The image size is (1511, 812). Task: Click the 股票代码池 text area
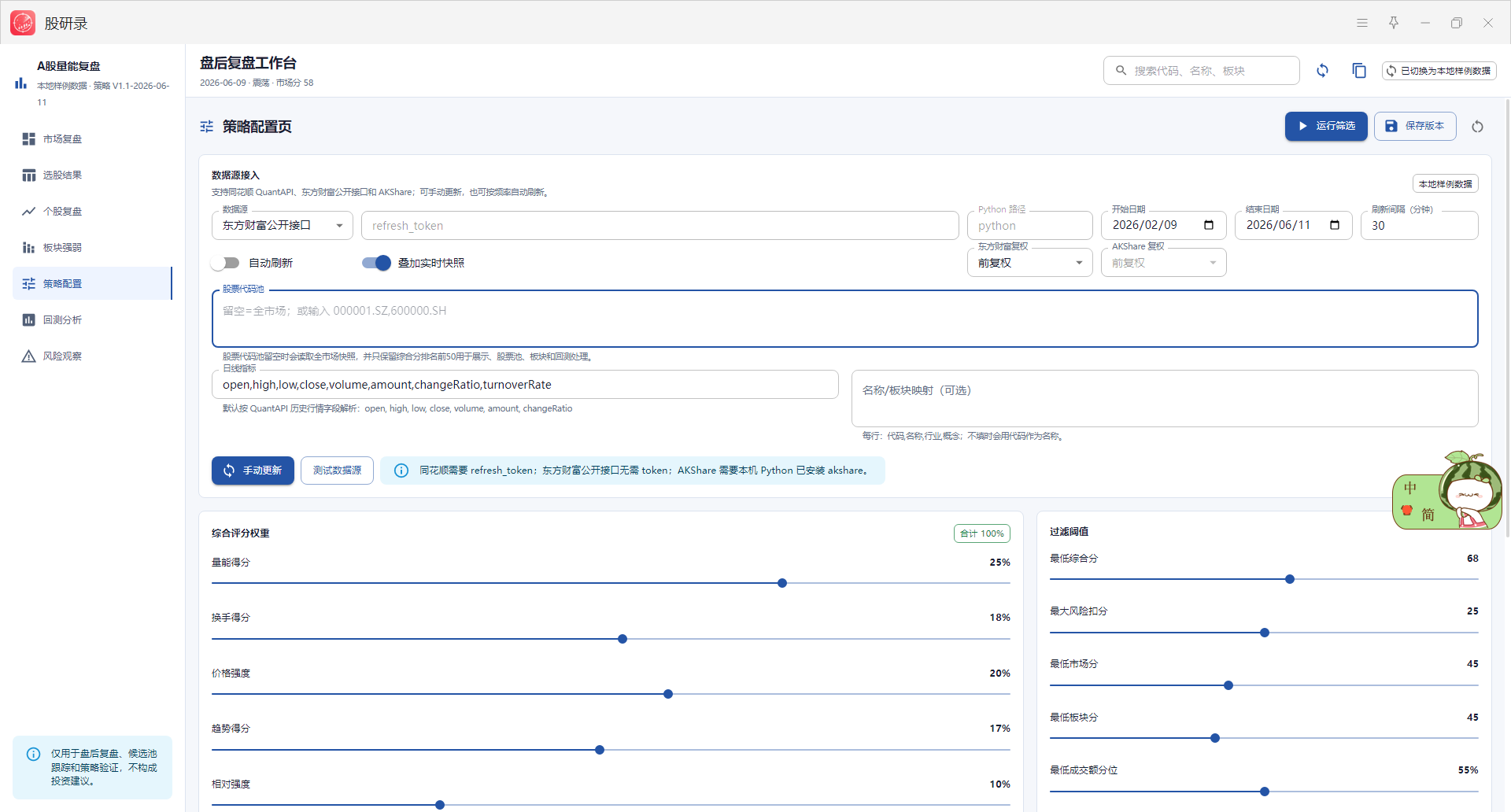pos(844,319)
